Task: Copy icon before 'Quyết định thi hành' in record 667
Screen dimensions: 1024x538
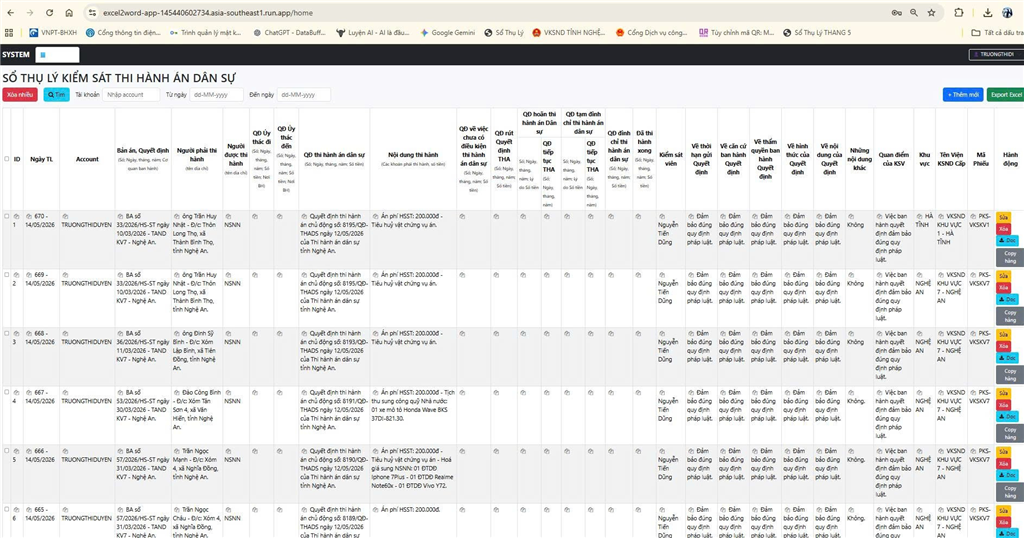Action: pos(304,392)
